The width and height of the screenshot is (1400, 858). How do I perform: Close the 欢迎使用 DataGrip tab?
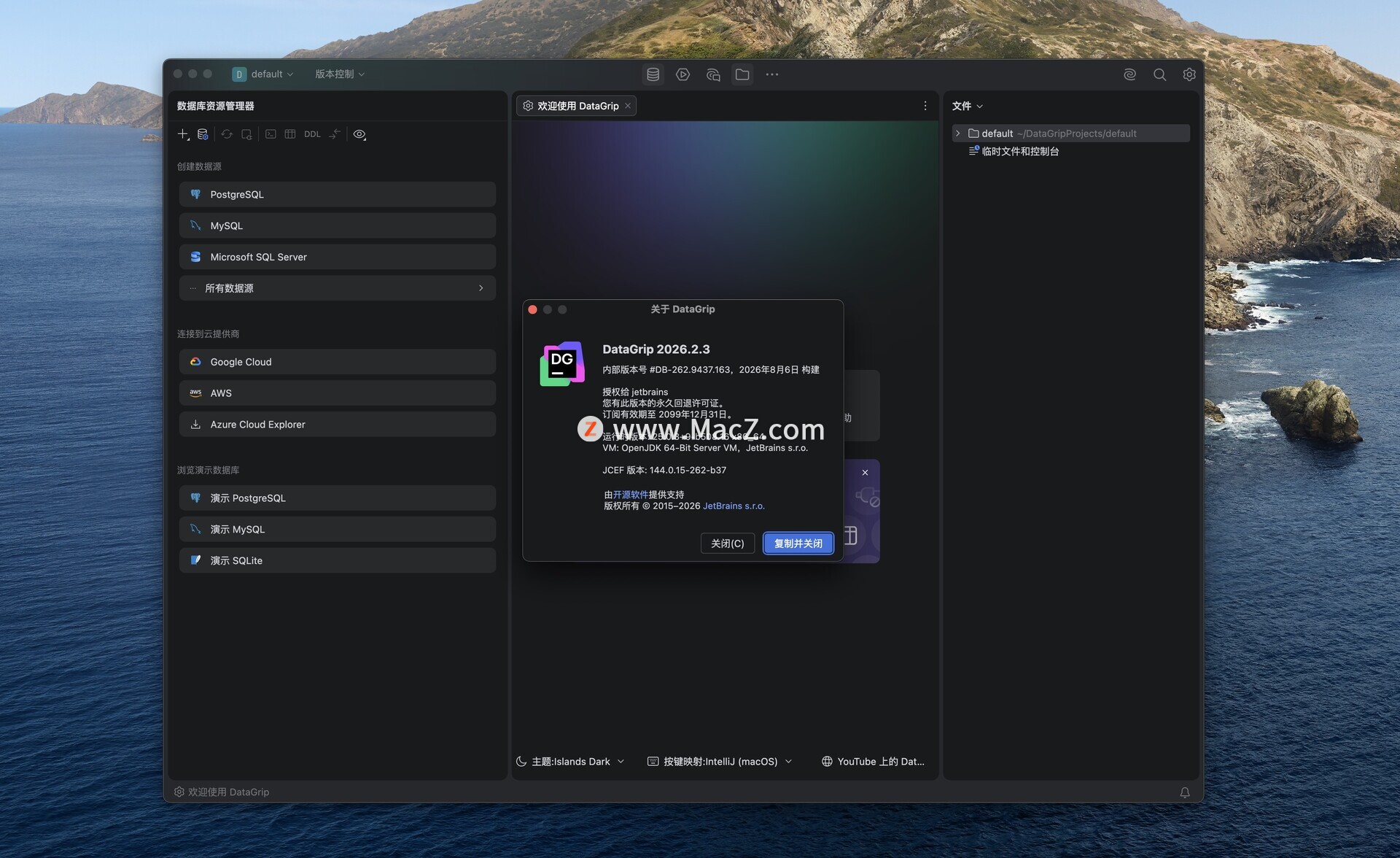tap(628, 106)
